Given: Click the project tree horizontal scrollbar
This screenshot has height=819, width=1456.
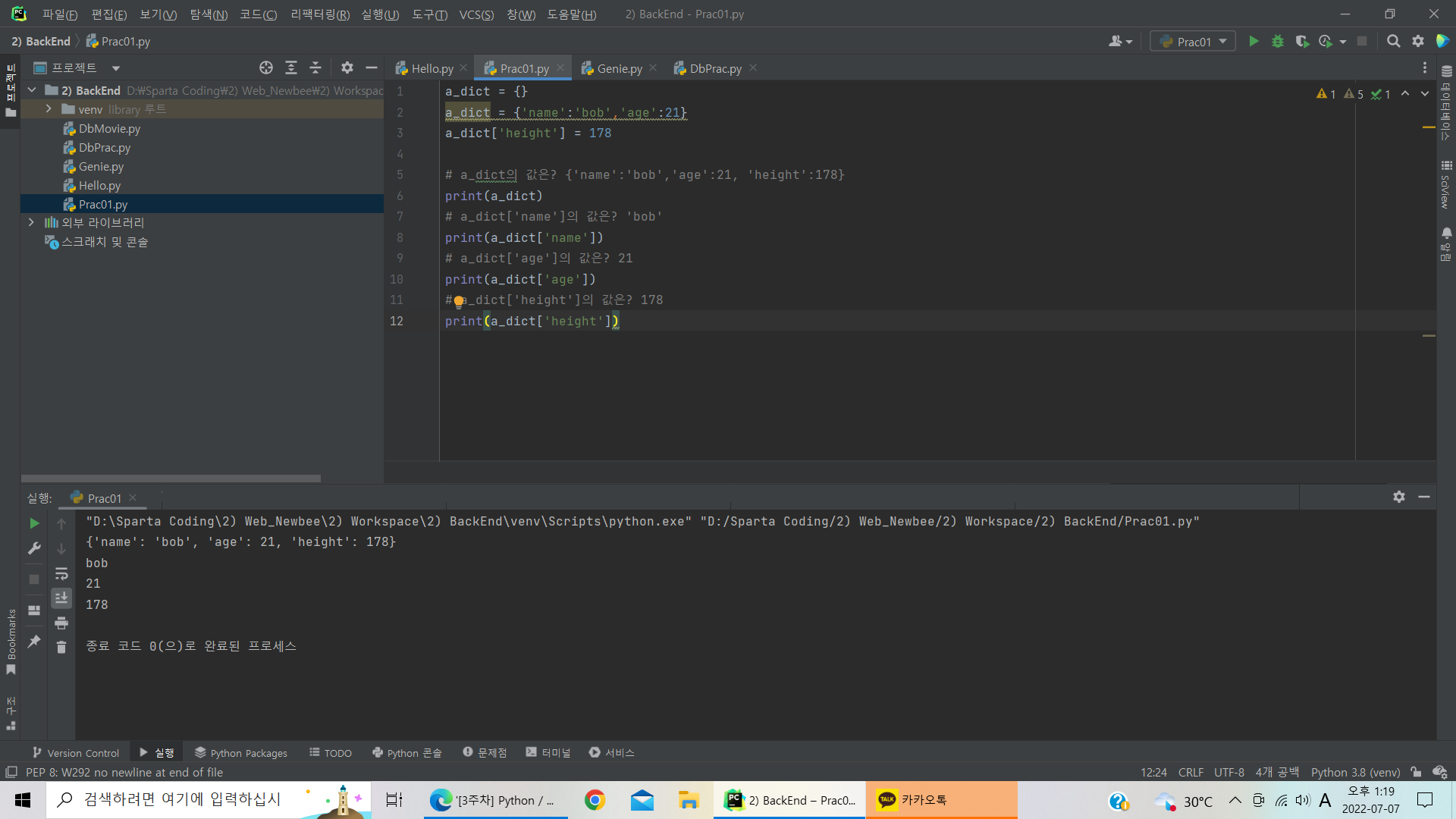Looking at the screenshot, I should (x=171, y=479).
